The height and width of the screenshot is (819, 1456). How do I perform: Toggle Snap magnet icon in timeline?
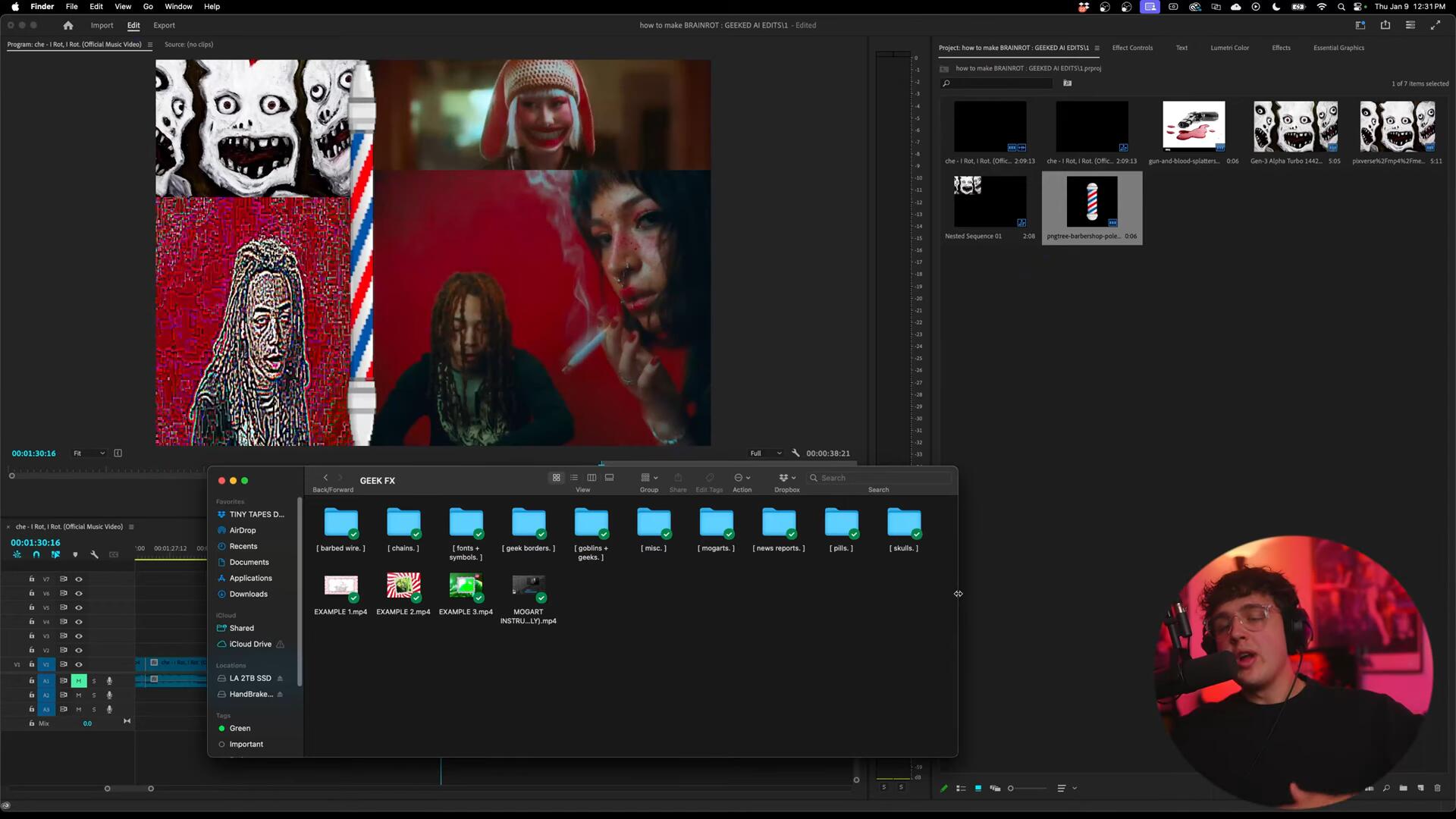click(x=36, y=554)
